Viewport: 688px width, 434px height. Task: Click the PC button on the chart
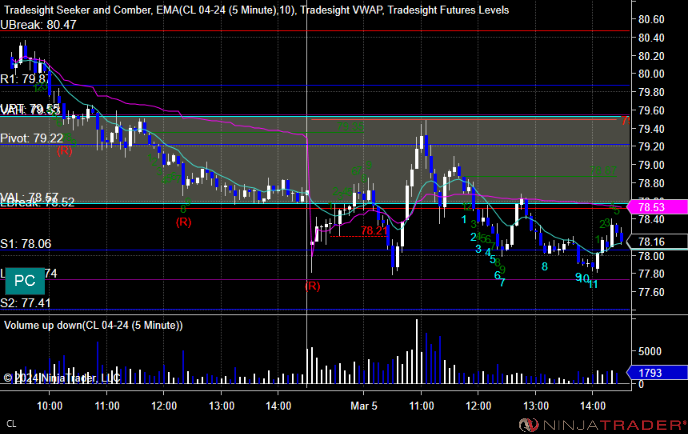(x=25, y=281)
